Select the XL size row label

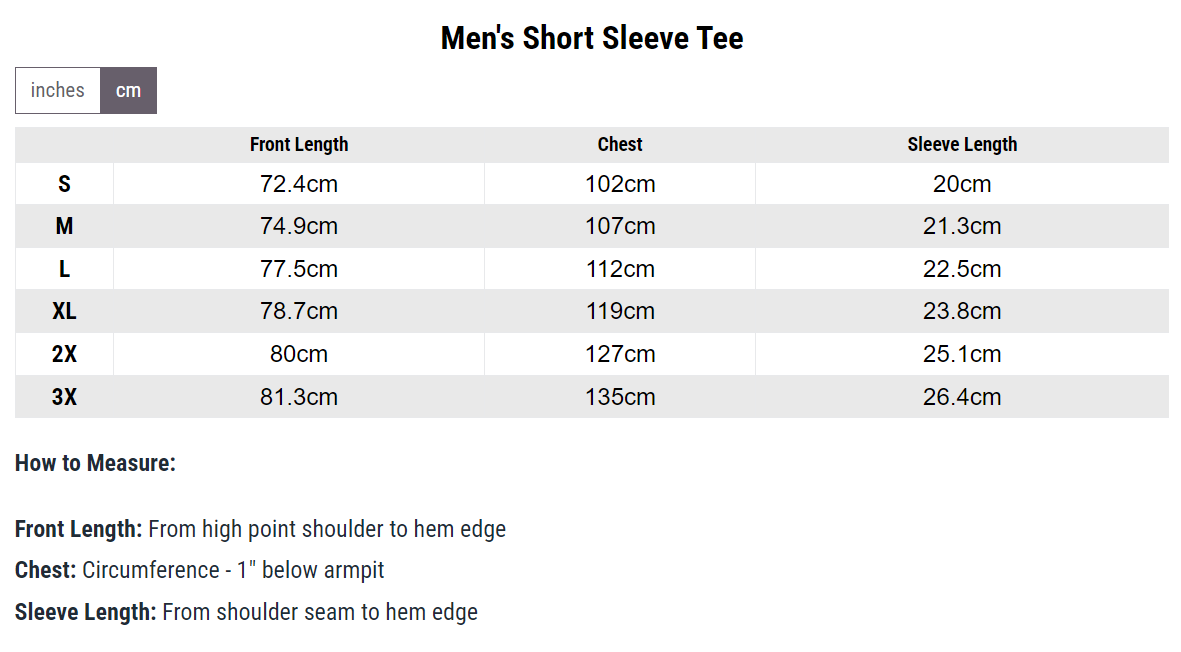[x=65, y=311]
